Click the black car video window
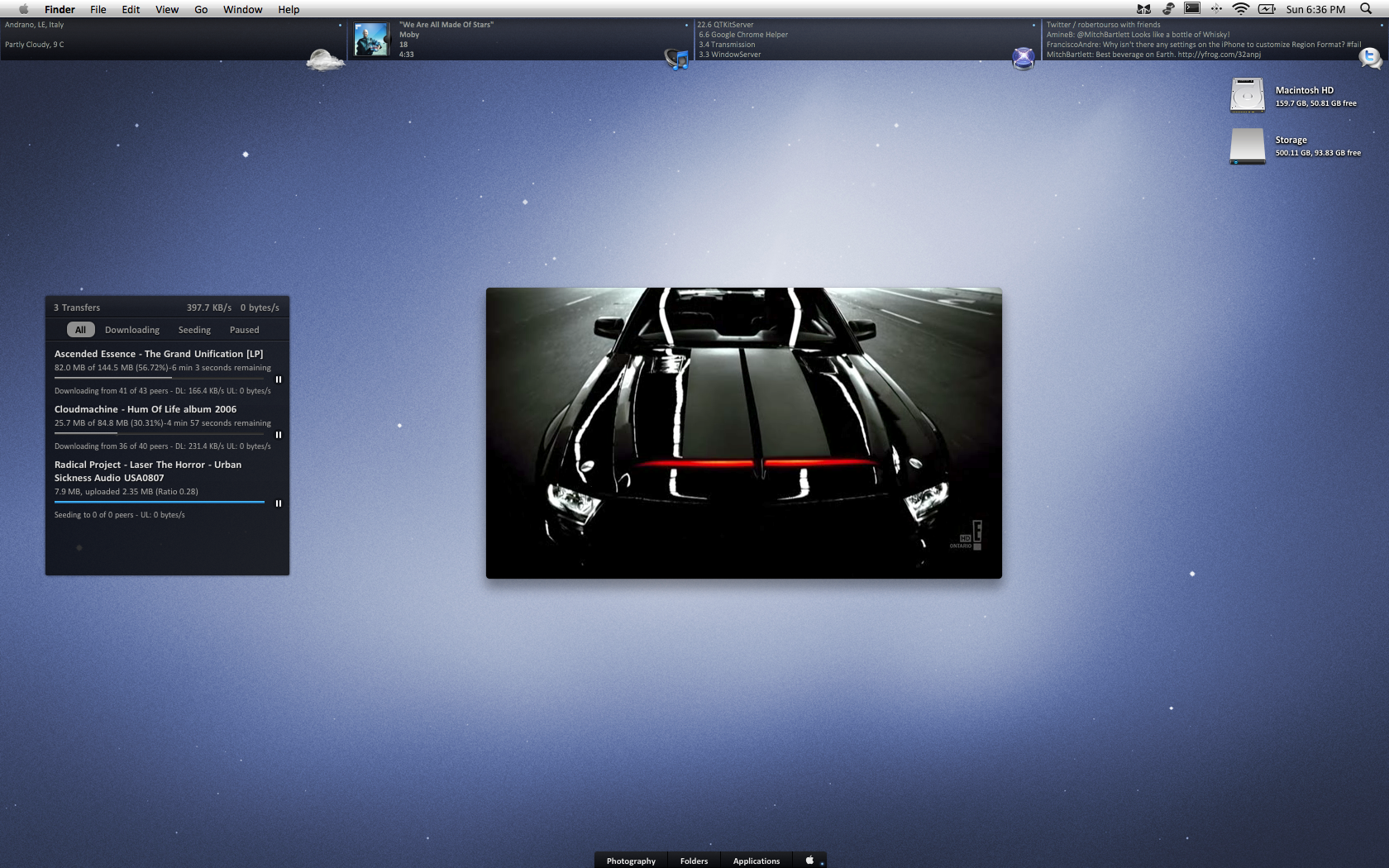 pyautogui.click(x=744, y=433)
